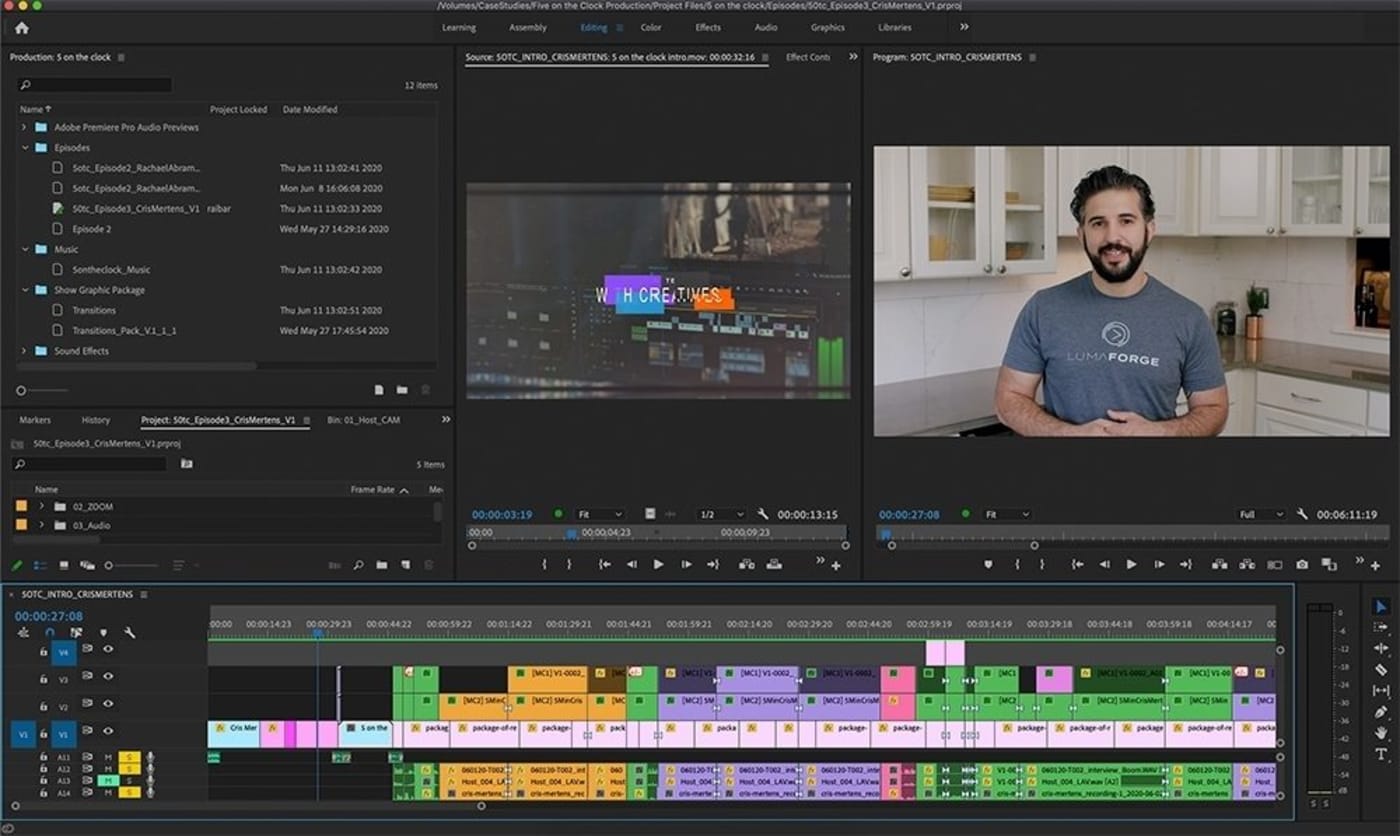Toggle the V4 track target button
Image resolution: width=1400 pixels, height=836 pixels.
click(x=63, y=652)
